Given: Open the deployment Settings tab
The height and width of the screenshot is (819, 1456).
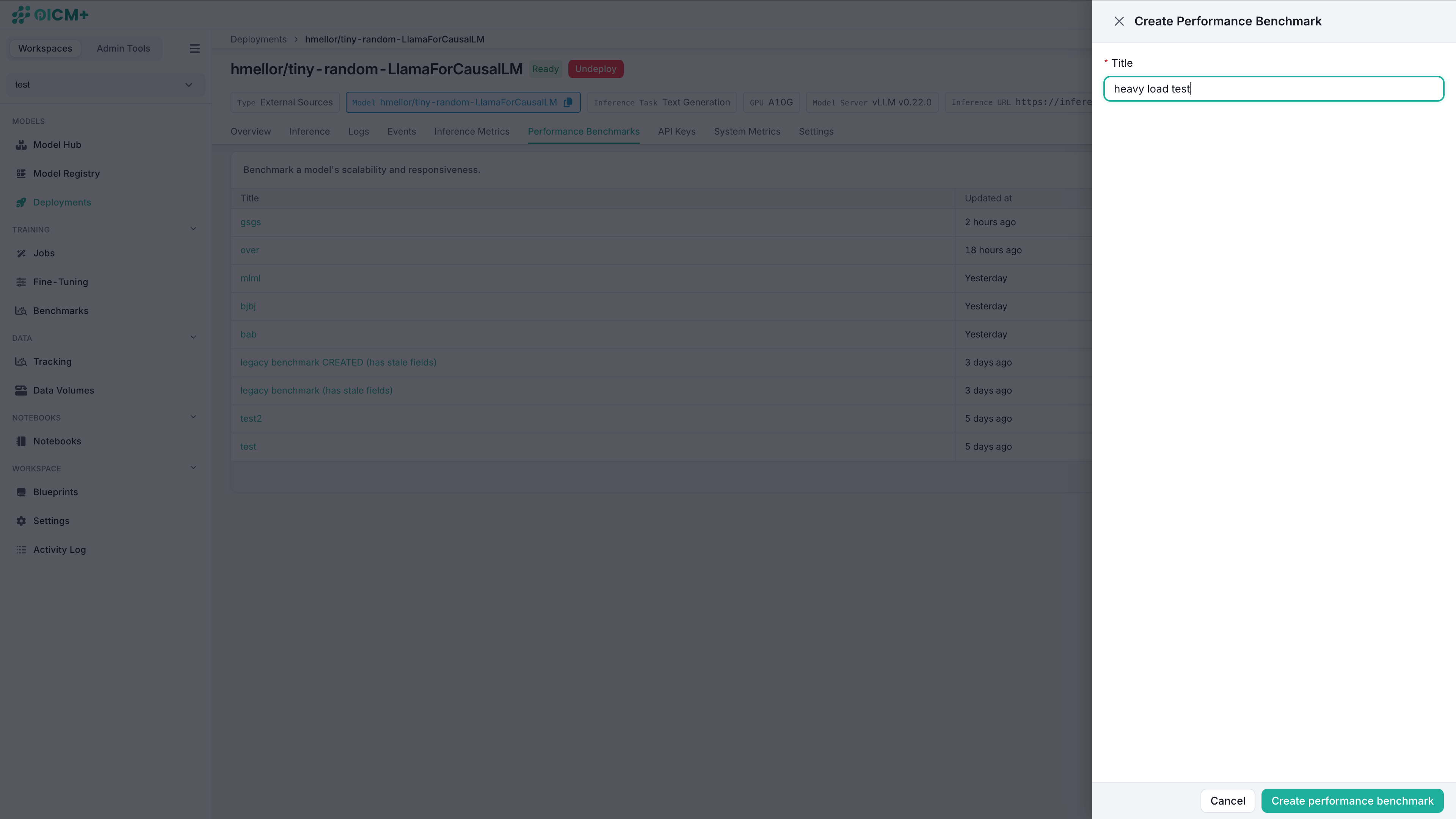Looking at the screenshot, I should [x=816, y=132].
